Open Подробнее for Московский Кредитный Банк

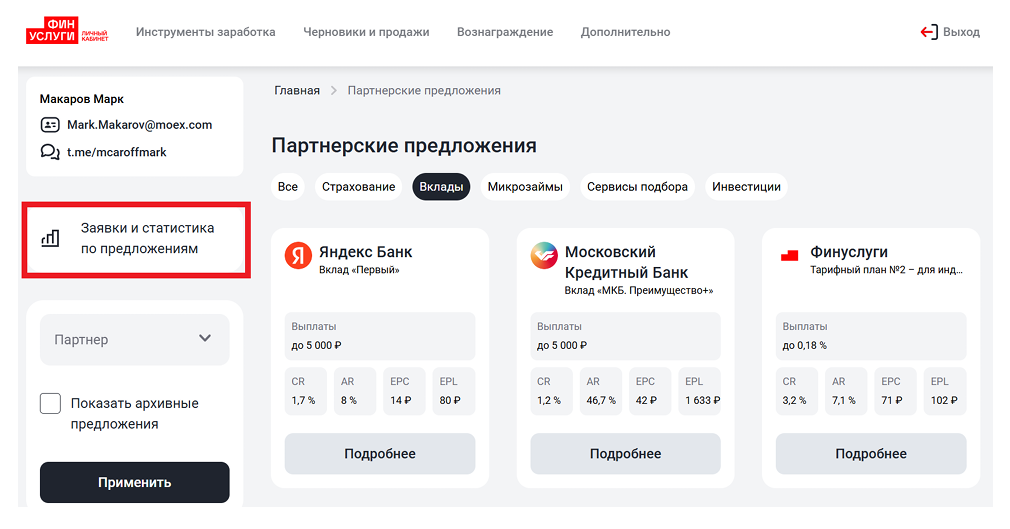tap(625, 454)
